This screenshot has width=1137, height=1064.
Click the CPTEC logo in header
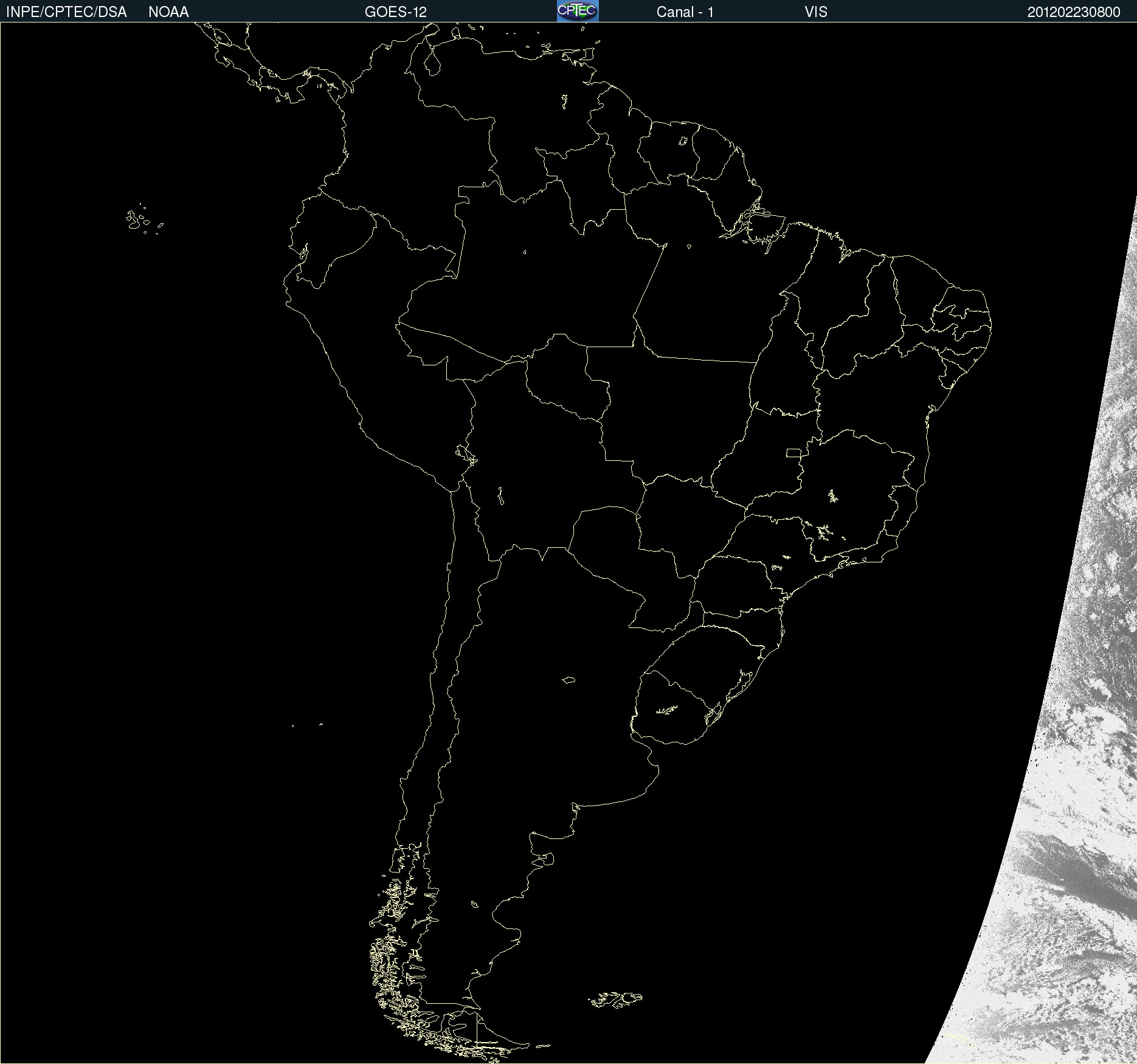point(578,11)
